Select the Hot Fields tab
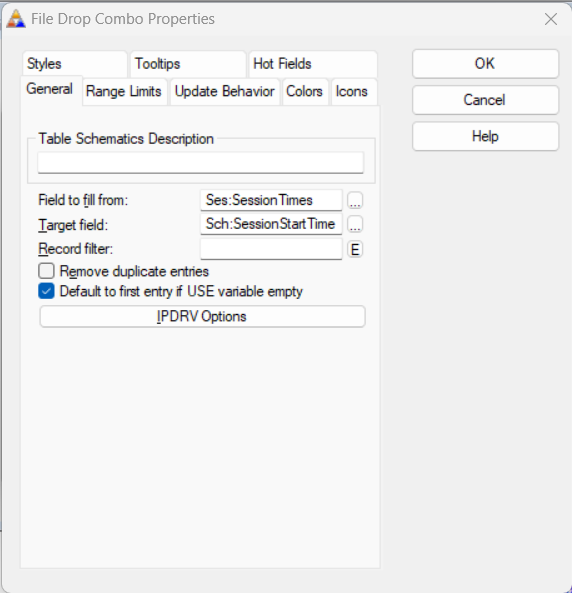572x593 pixels. click(313, 64)
